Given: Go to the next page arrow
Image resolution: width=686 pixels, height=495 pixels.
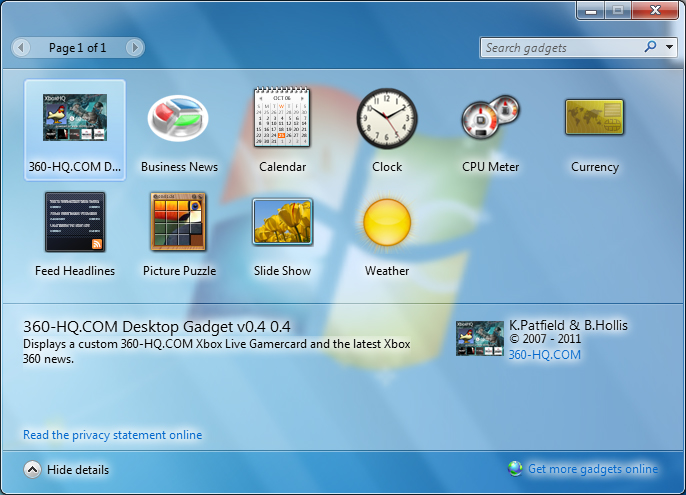Looking at the screenshot, I should point(134,47).
